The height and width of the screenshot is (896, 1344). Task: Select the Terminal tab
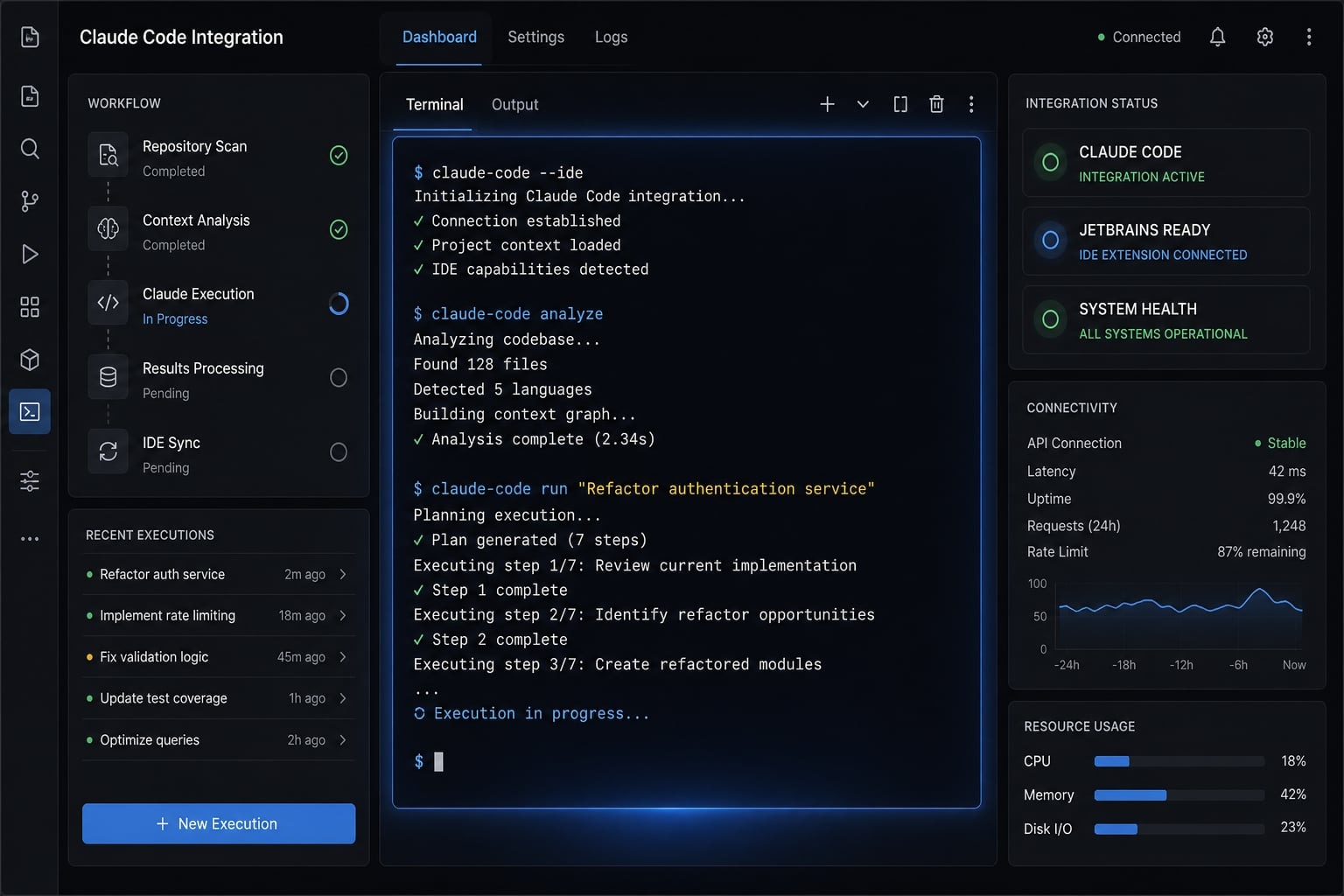coord(434,104)
